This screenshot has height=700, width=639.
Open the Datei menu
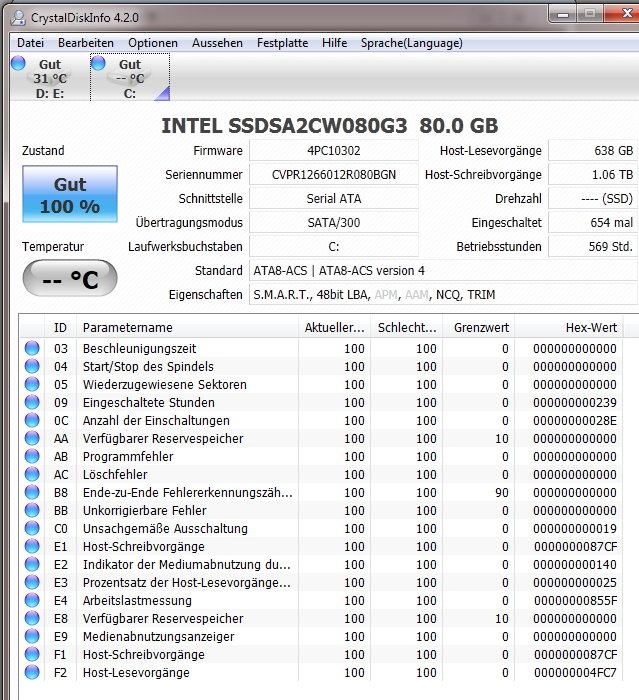pyautogui.click(x=30, y=43)
